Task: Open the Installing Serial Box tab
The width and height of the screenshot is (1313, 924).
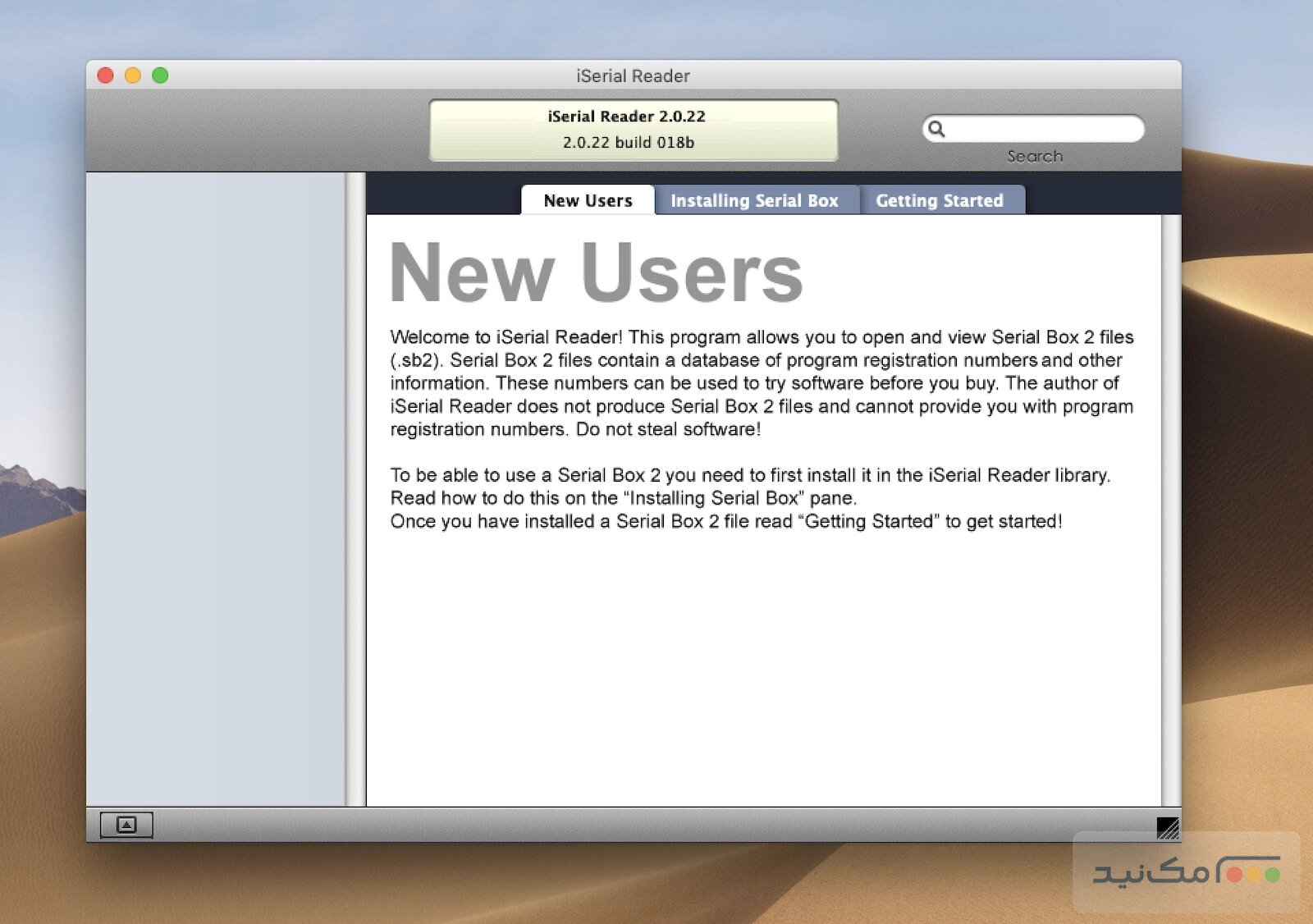Action: (x=754, y=200)
